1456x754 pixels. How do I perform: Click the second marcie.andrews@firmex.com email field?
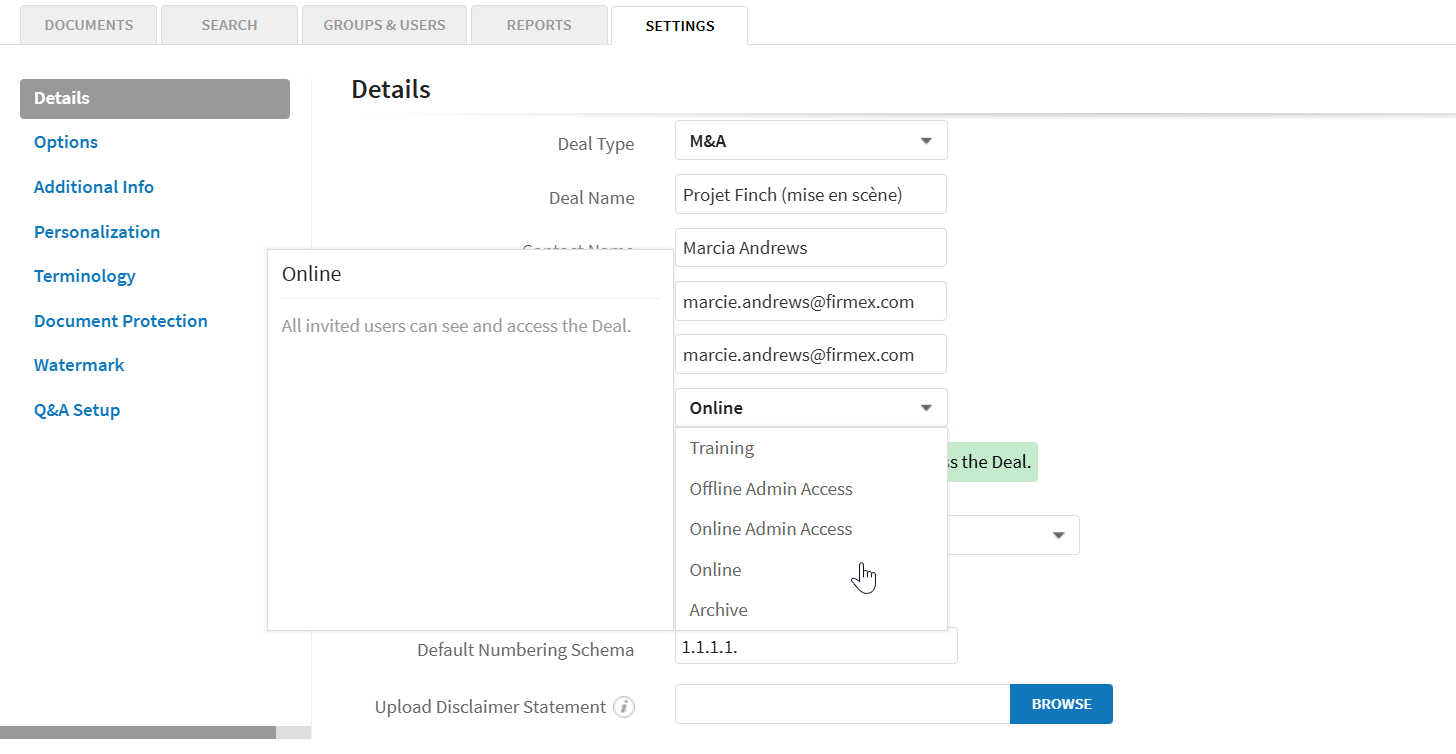tap(811, 354)
